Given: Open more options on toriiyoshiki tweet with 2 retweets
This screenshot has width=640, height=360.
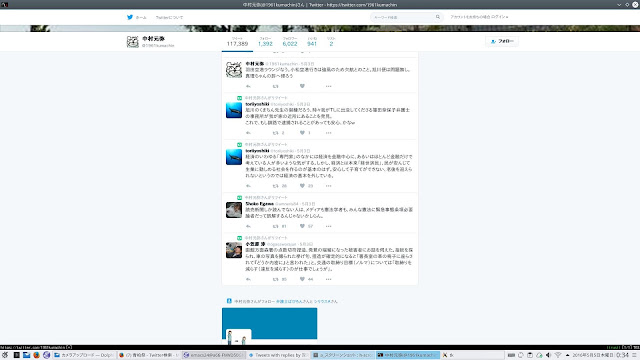Looking at the screenshot, I should tap(329, 133).
